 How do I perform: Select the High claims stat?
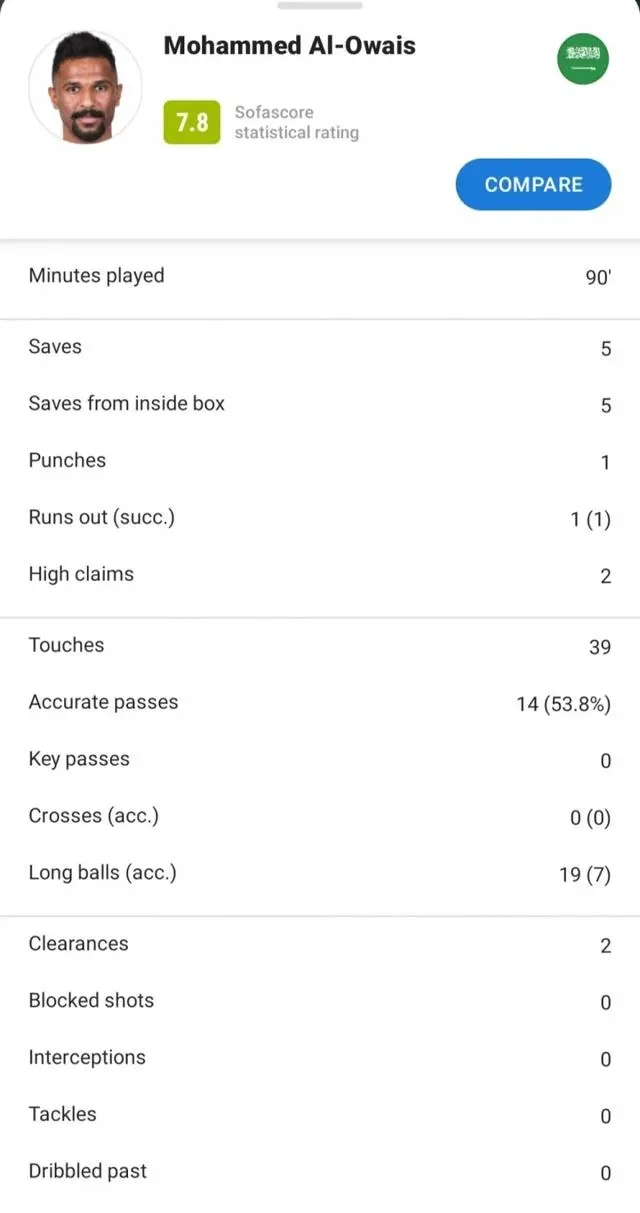[x=320, y=575]
